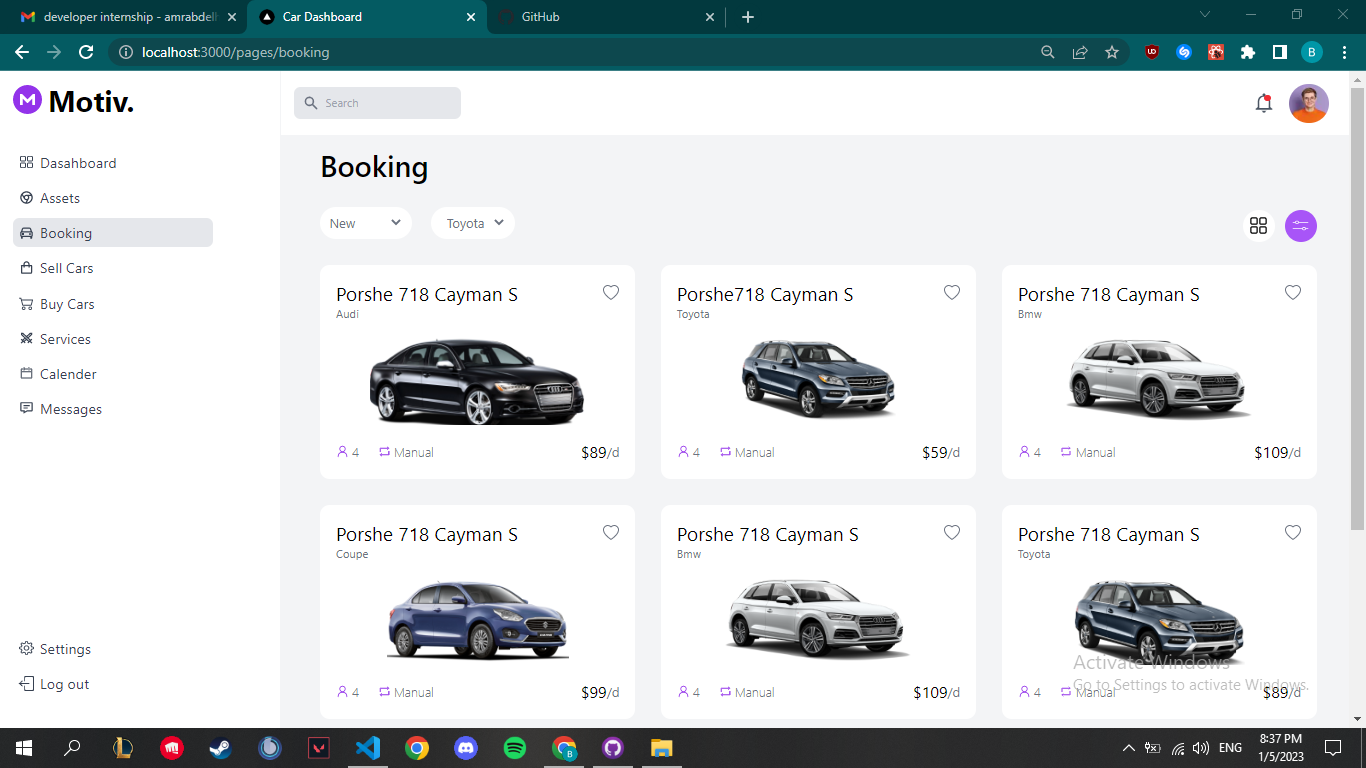Viewport: 1366px width, 768px height.
Task: Open the Services section
Action: point(65,338)
